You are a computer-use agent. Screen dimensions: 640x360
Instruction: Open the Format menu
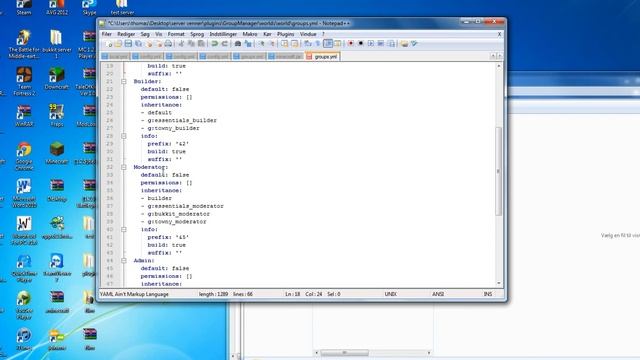[x=176, y=34]
